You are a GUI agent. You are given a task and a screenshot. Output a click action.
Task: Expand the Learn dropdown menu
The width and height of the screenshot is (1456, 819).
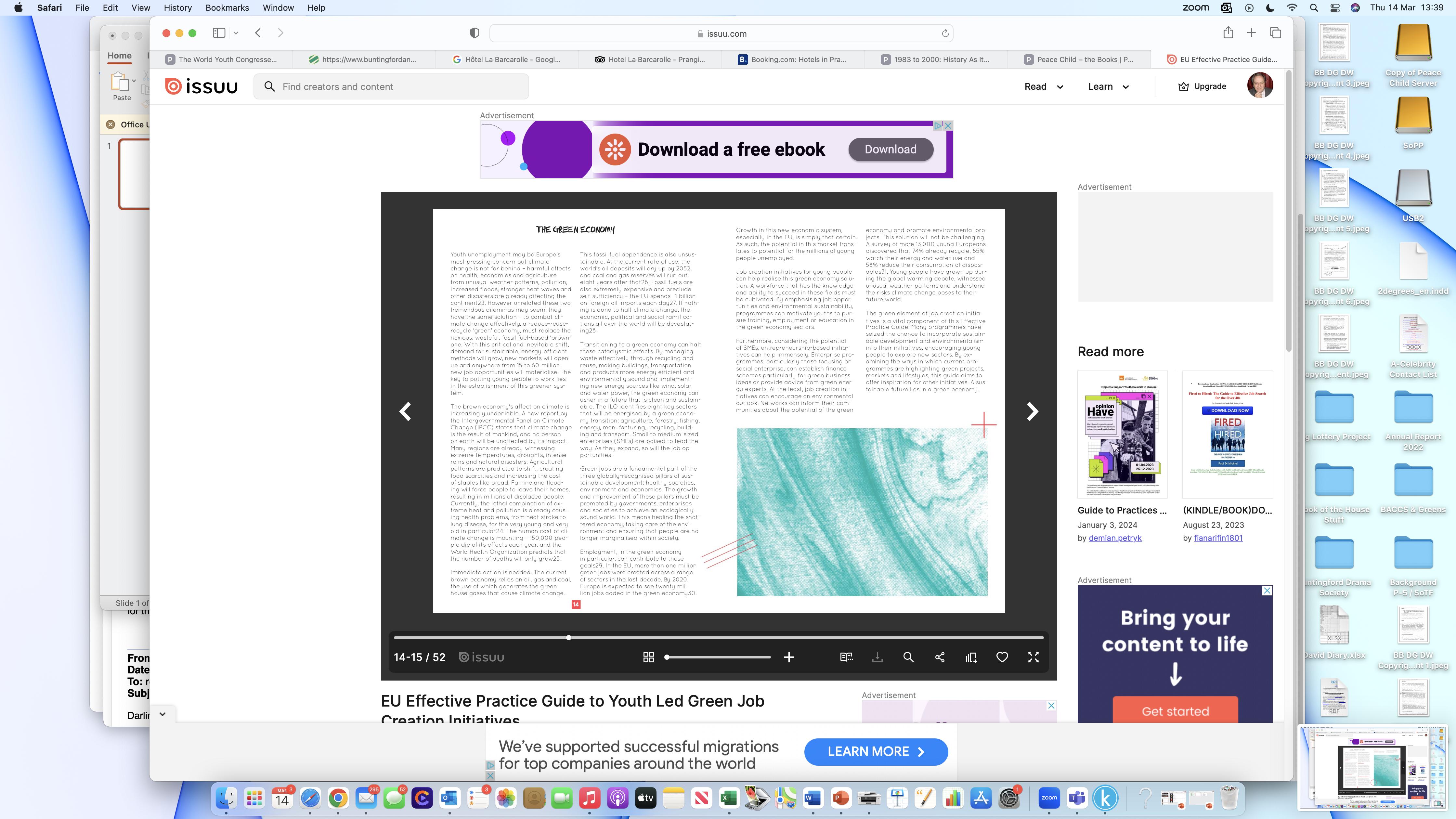pos(1108,86)
